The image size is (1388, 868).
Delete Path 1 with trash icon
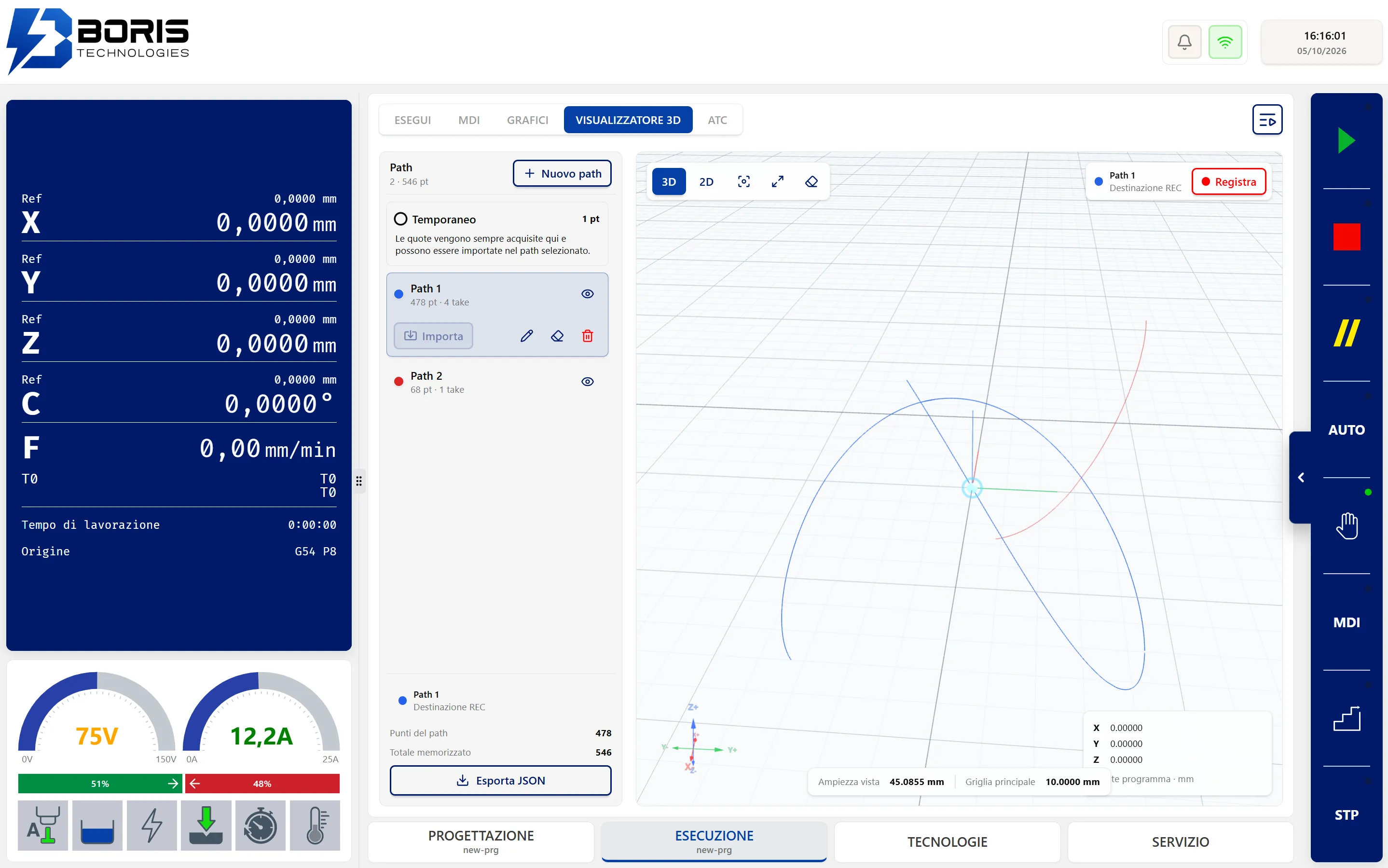point(587,336)
